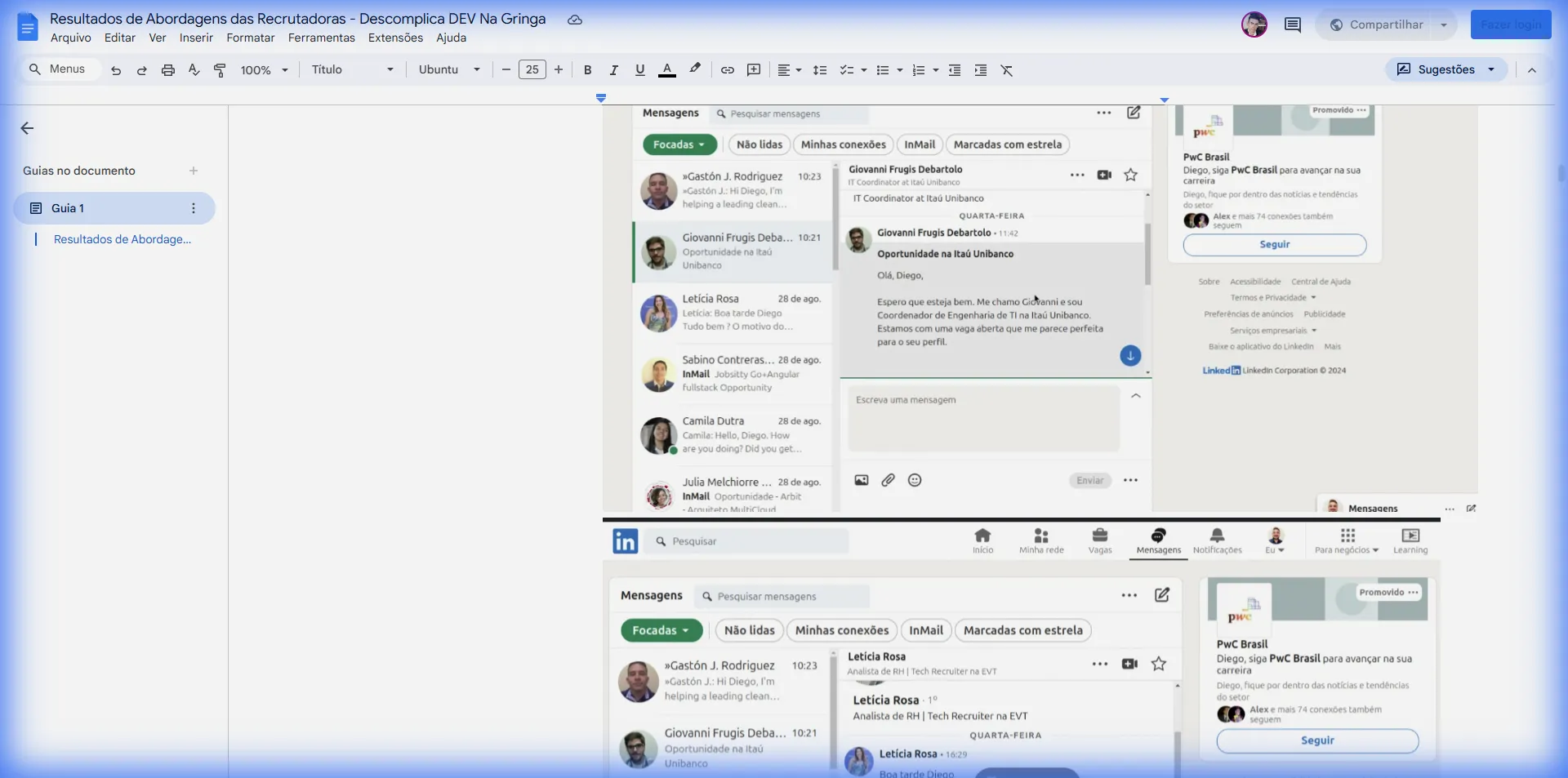Open line and paragraph spacing options
The width and height of the screenshot is (1568, 778).
click(820, 70)
